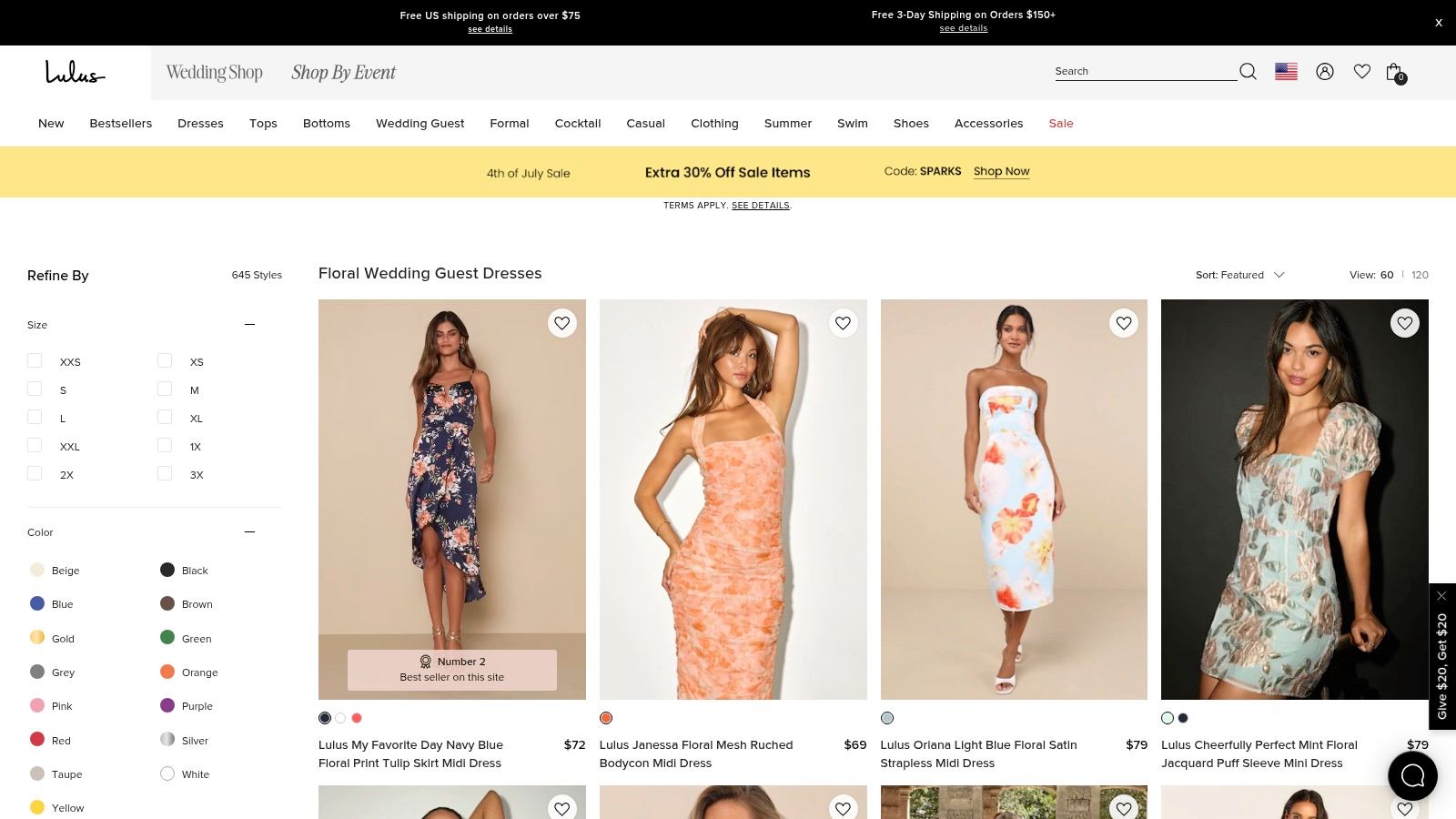Favorite the Oriana Light Blue dress
1456x819 pixels.
coord(1124,323)
